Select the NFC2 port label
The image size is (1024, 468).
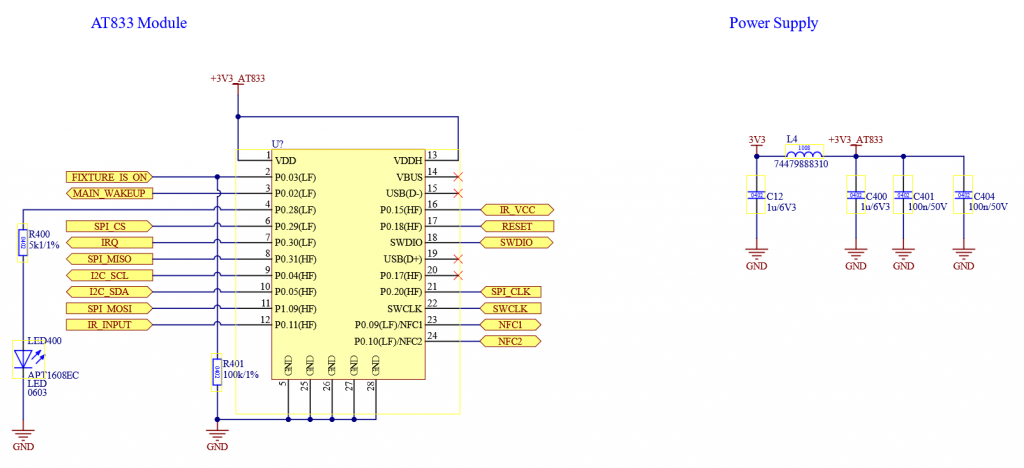click(x=510, y=341)
